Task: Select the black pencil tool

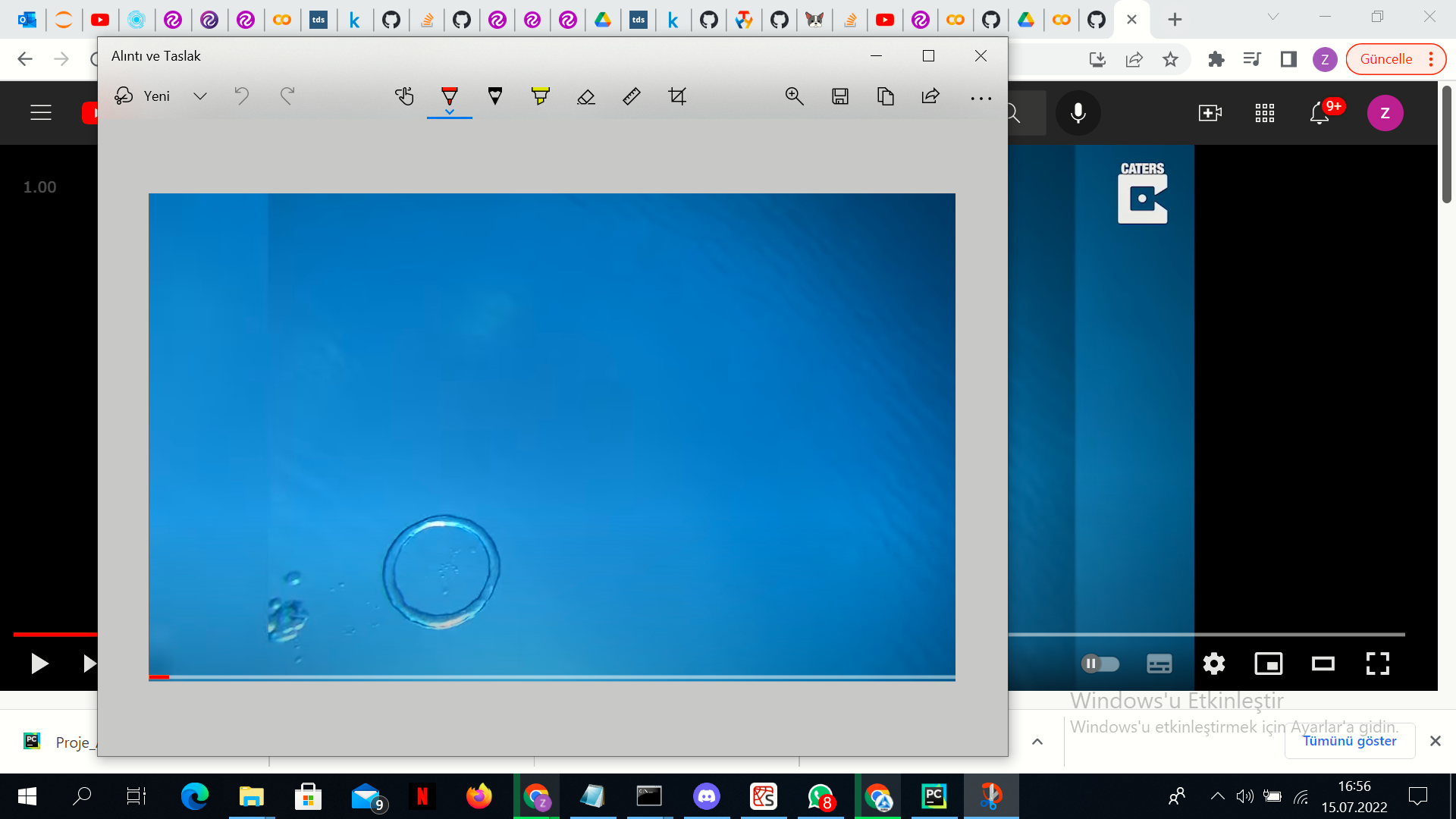Action: (494, 96)
